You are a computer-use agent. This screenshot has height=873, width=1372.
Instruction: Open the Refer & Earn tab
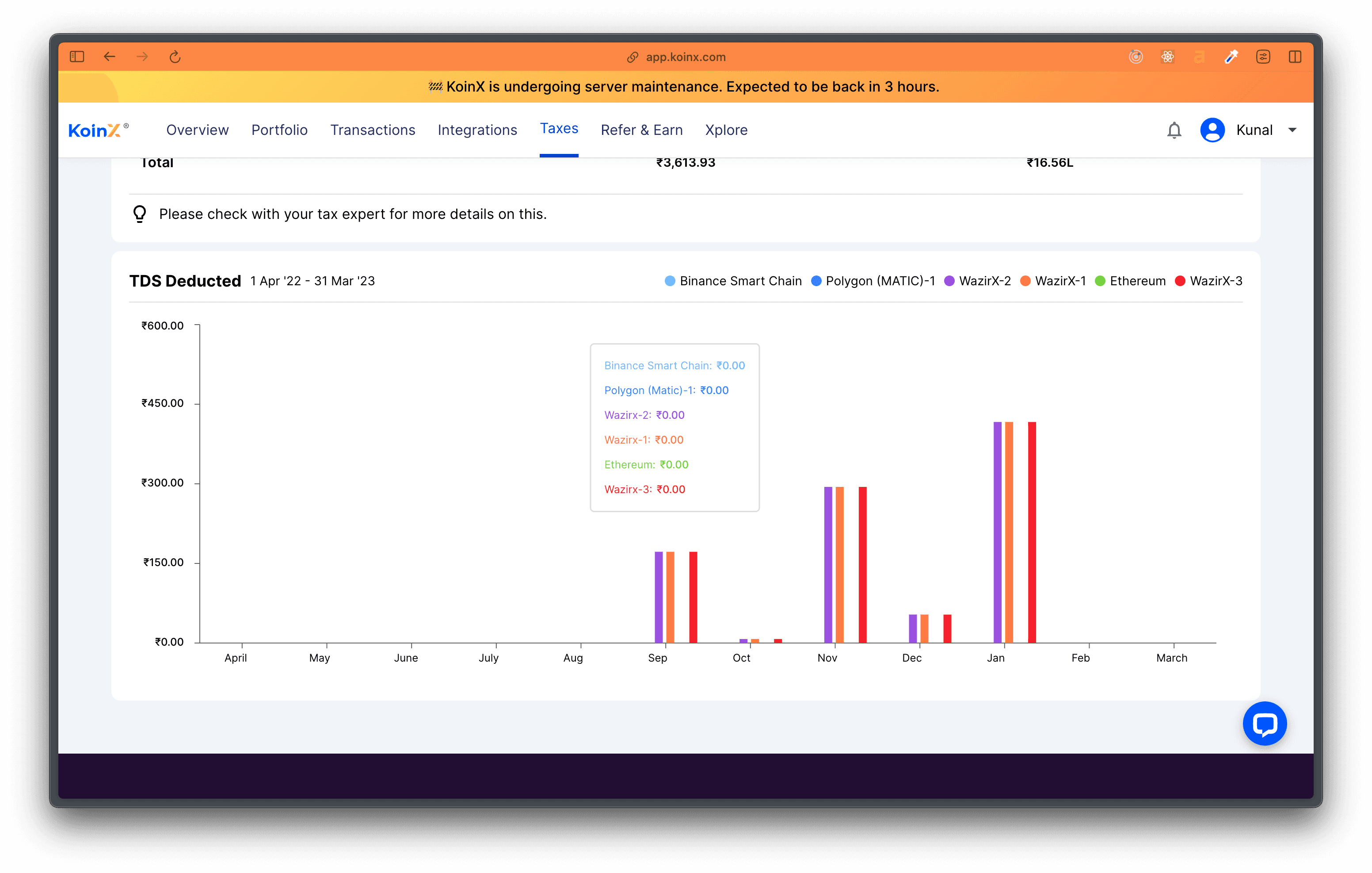641,130
